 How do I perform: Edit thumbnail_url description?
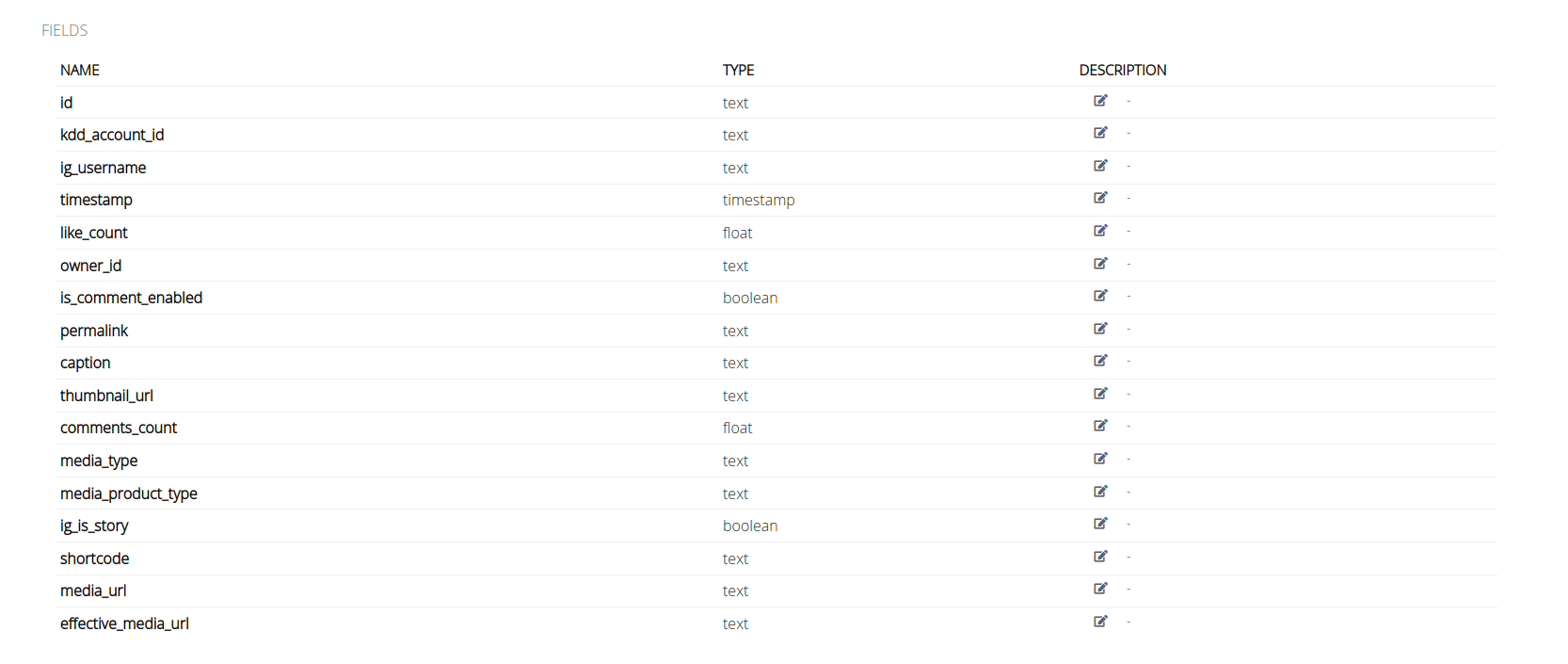1100,394
